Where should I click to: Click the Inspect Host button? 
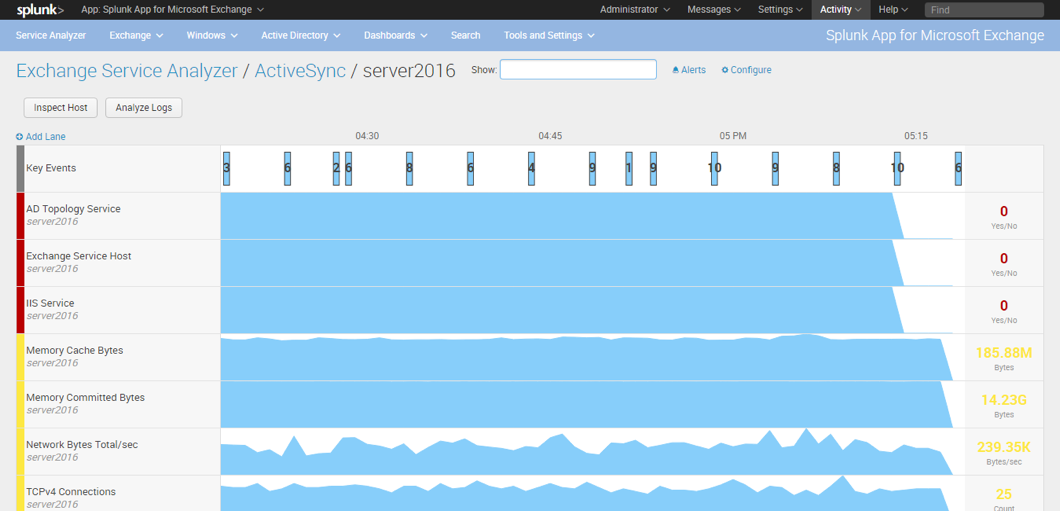tap(61, 107)
